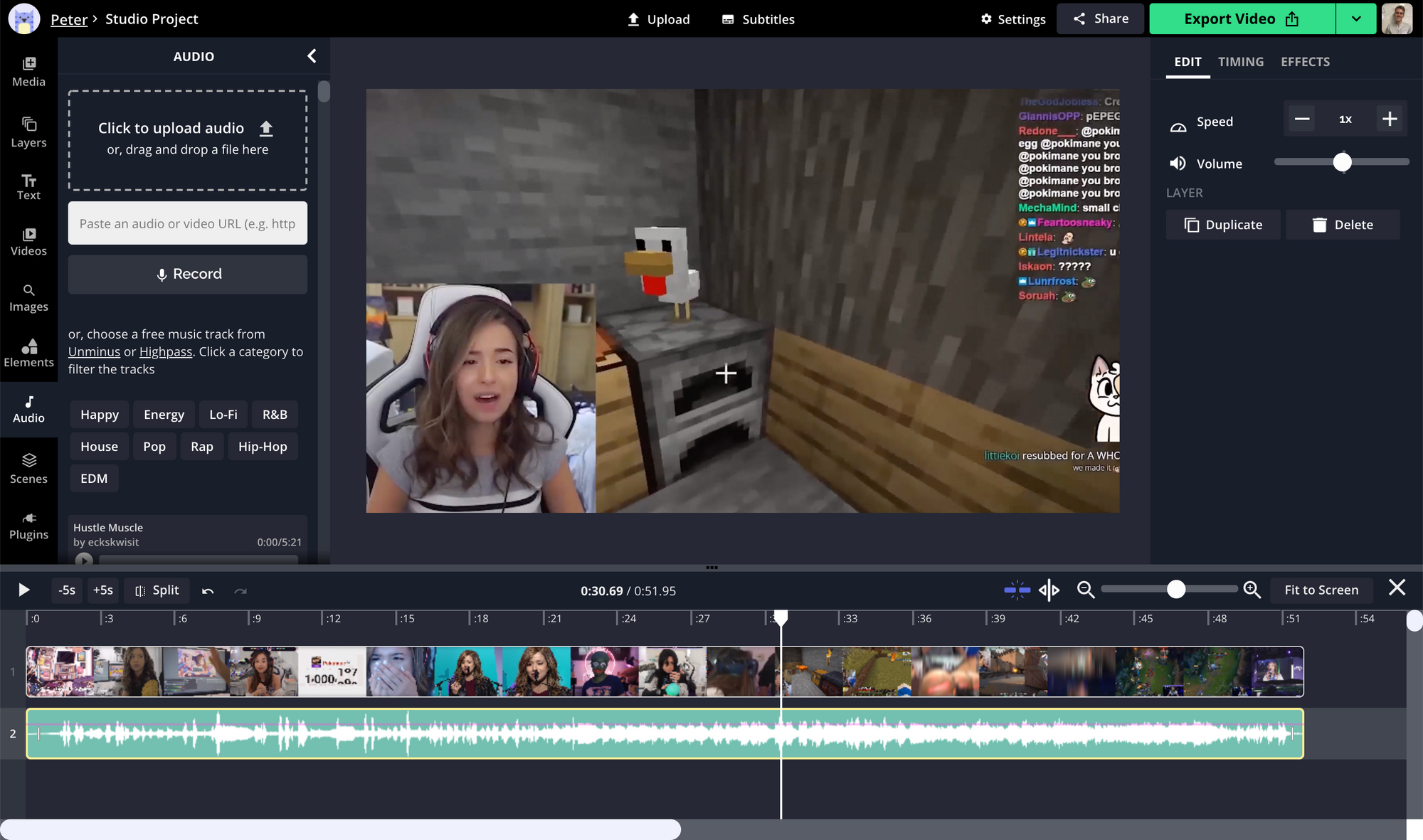This screenshot has width=1423, height=840.
Task: Click the undo arrow above the timeline
Action: coord(208,590)
